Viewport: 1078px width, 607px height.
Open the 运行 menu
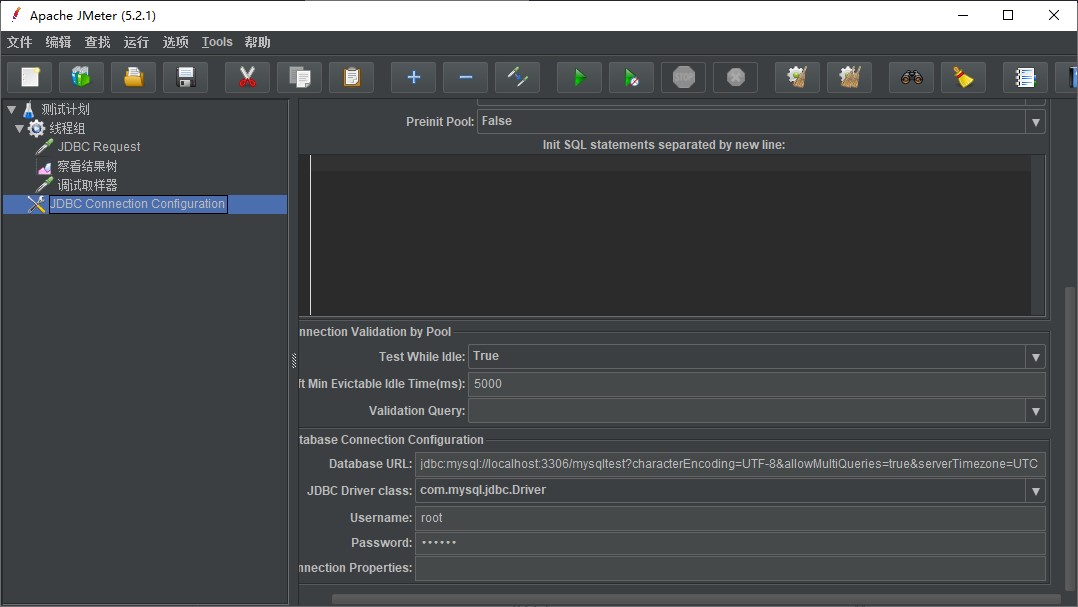pos(136,43)
